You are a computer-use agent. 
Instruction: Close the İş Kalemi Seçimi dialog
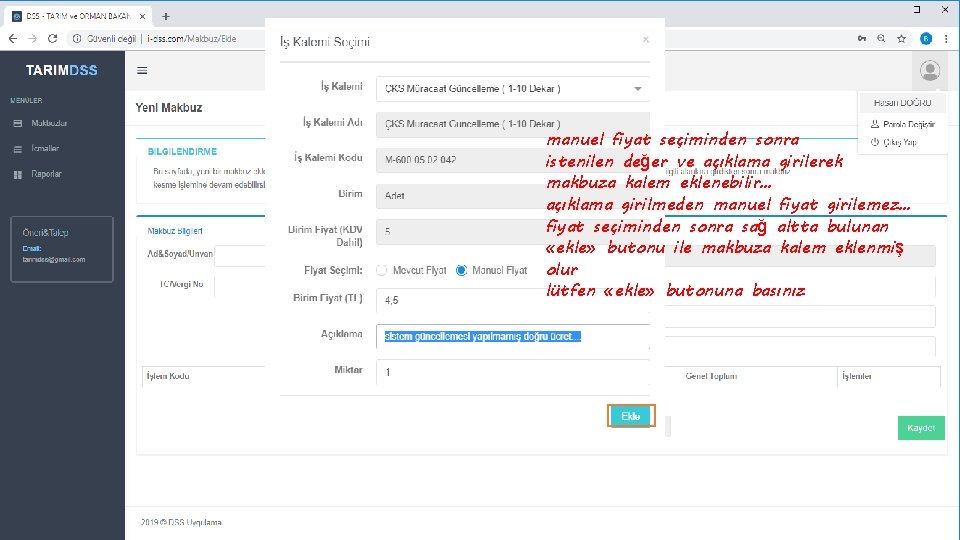tap(645, 40)
